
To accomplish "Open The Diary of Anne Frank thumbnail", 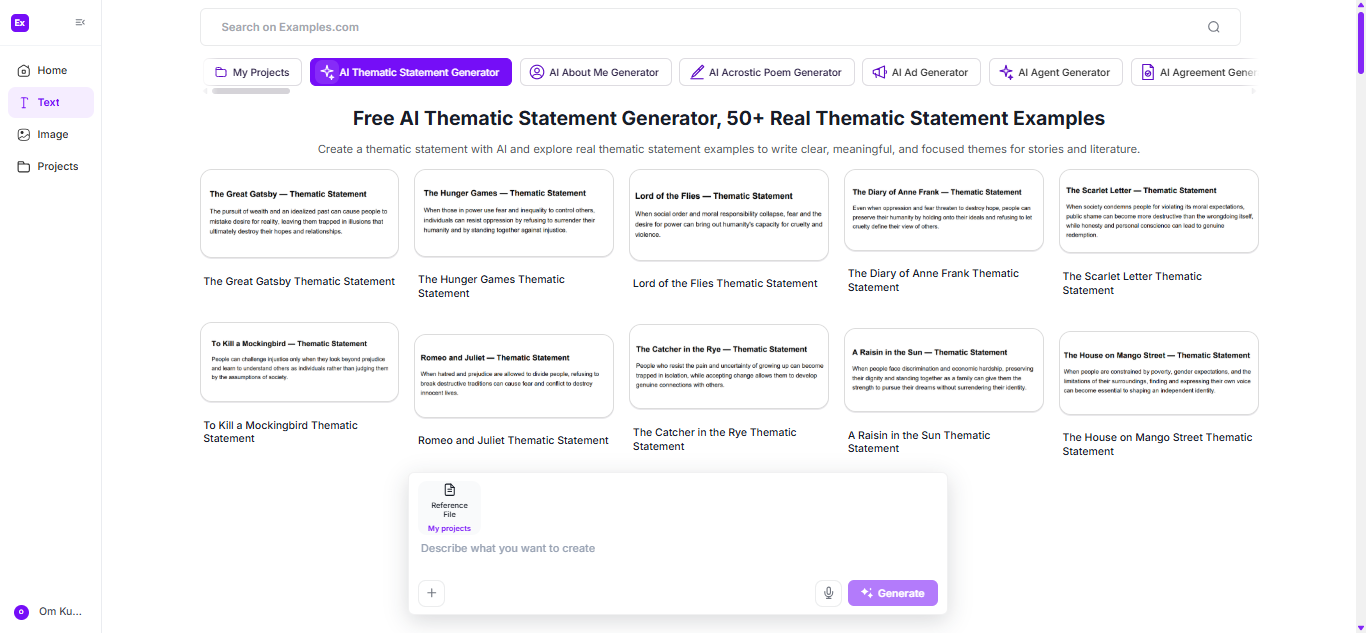I will tap(944, 210).
